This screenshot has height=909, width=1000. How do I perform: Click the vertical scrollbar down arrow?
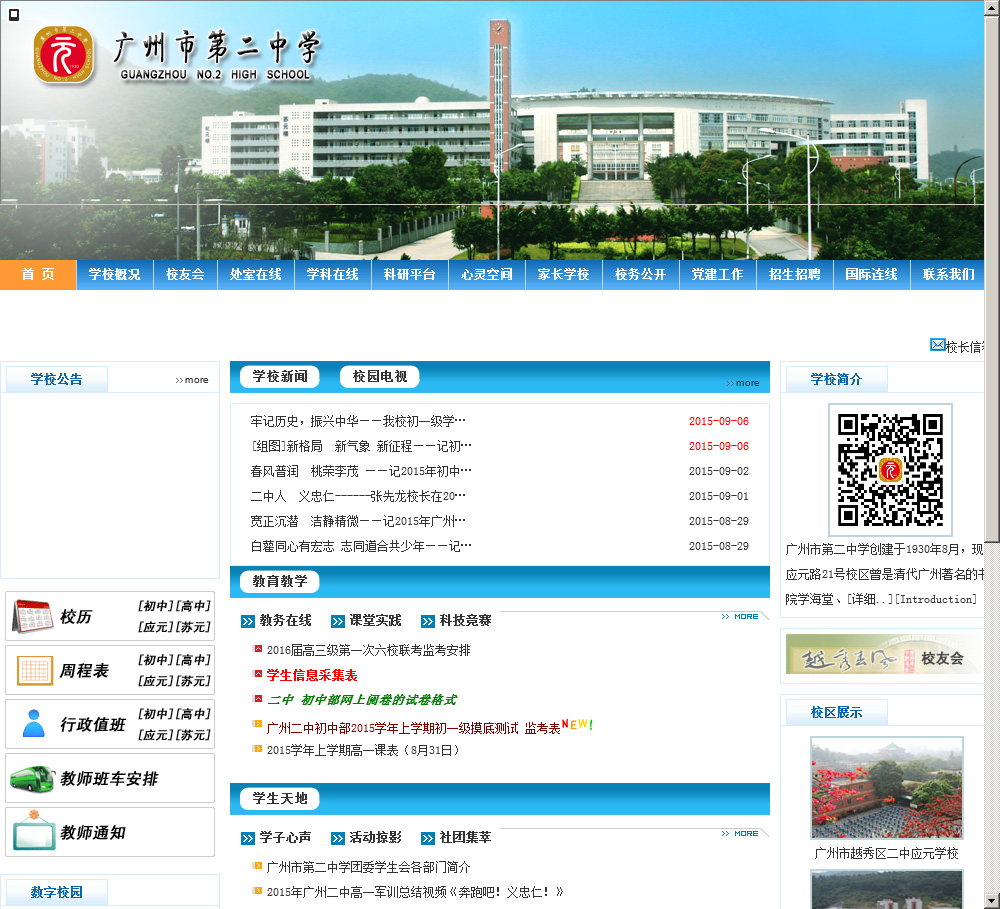(x=992, y=902)
